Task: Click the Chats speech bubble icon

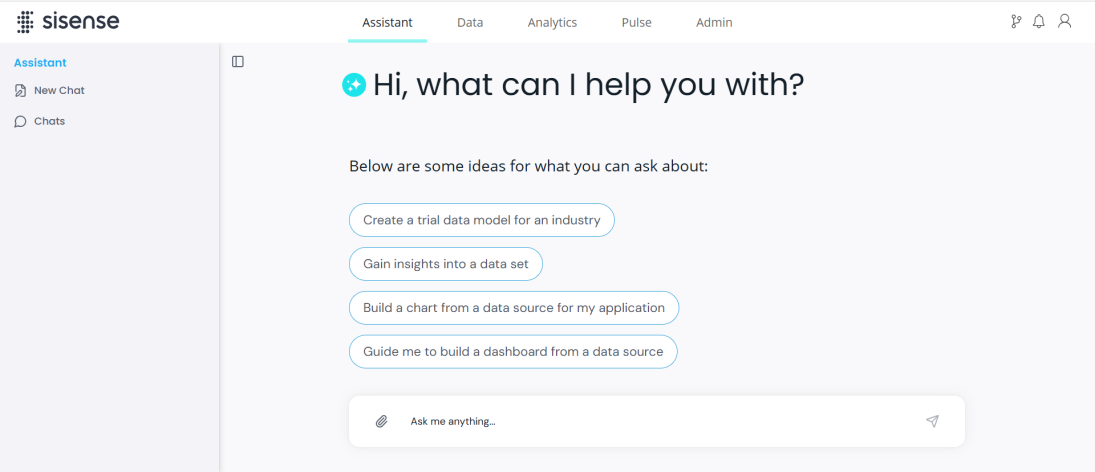Action: point(20,121)
